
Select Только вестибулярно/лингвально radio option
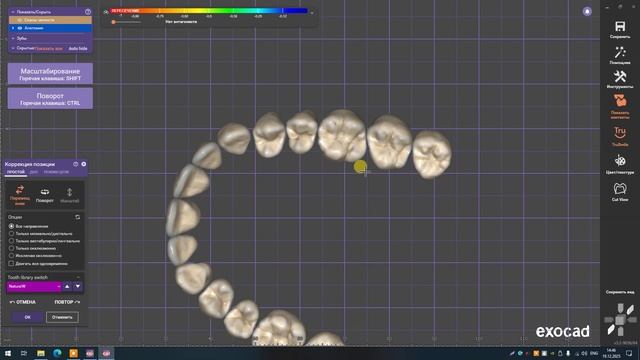pos(11,241)
